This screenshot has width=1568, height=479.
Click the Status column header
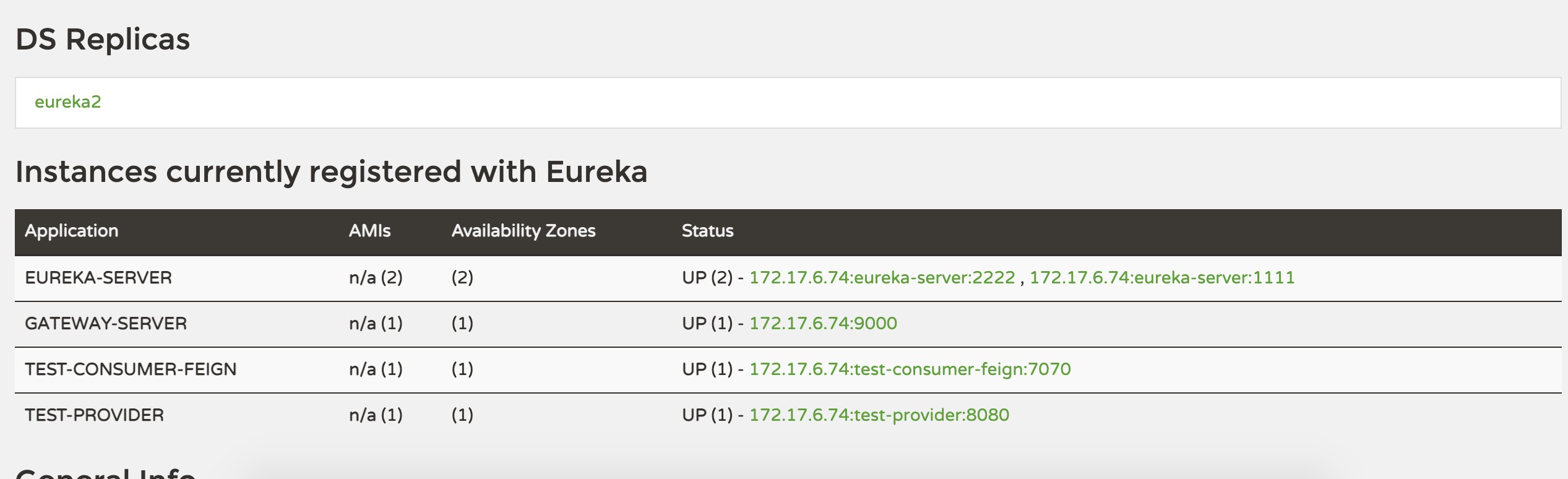pos(707,231)
